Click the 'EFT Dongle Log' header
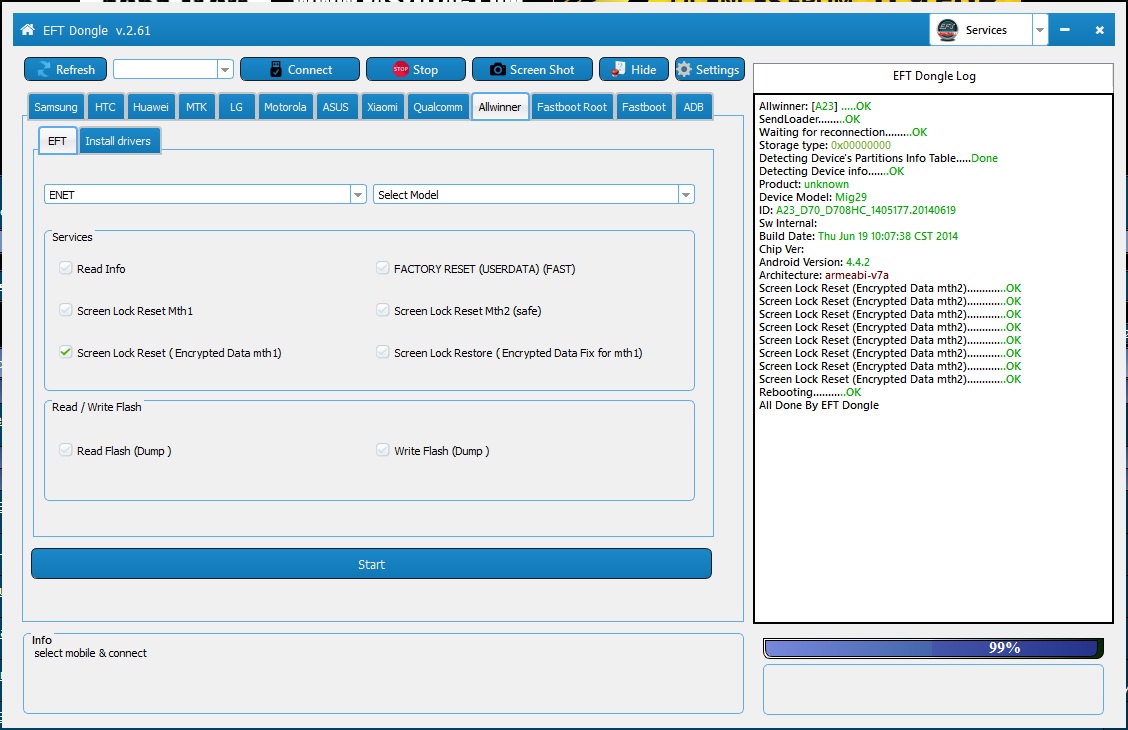 (x=934, y=76)
